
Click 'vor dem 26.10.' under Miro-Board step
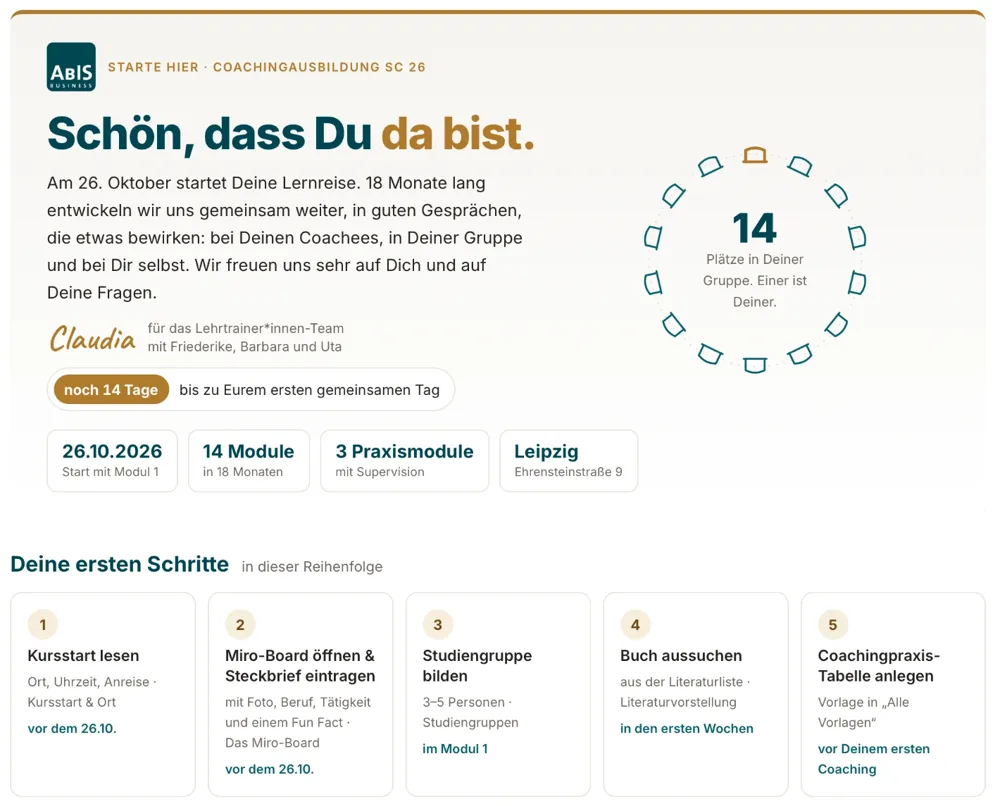tap(269, 769)
